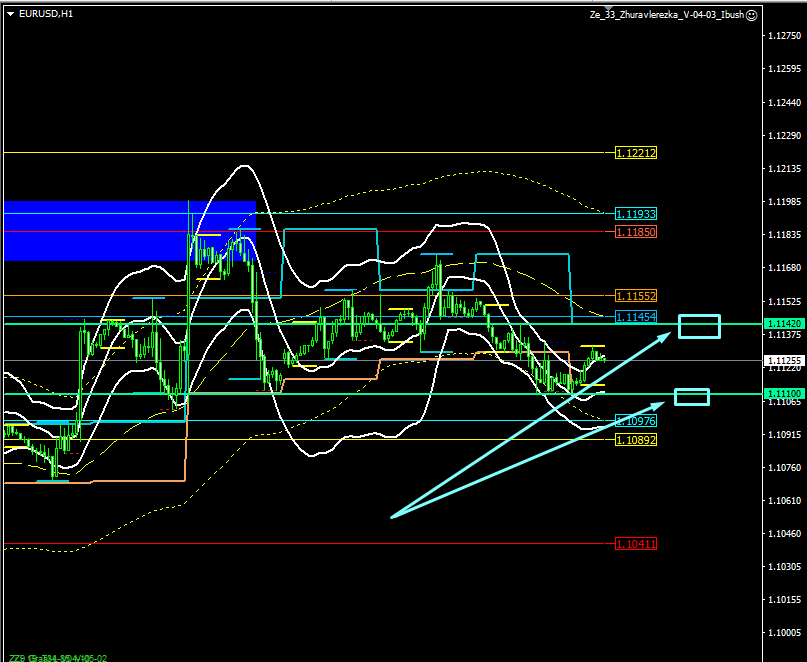The image size is (807, 662).
Task: Click the green 1.11100 price axis tag
Action: 784,394
